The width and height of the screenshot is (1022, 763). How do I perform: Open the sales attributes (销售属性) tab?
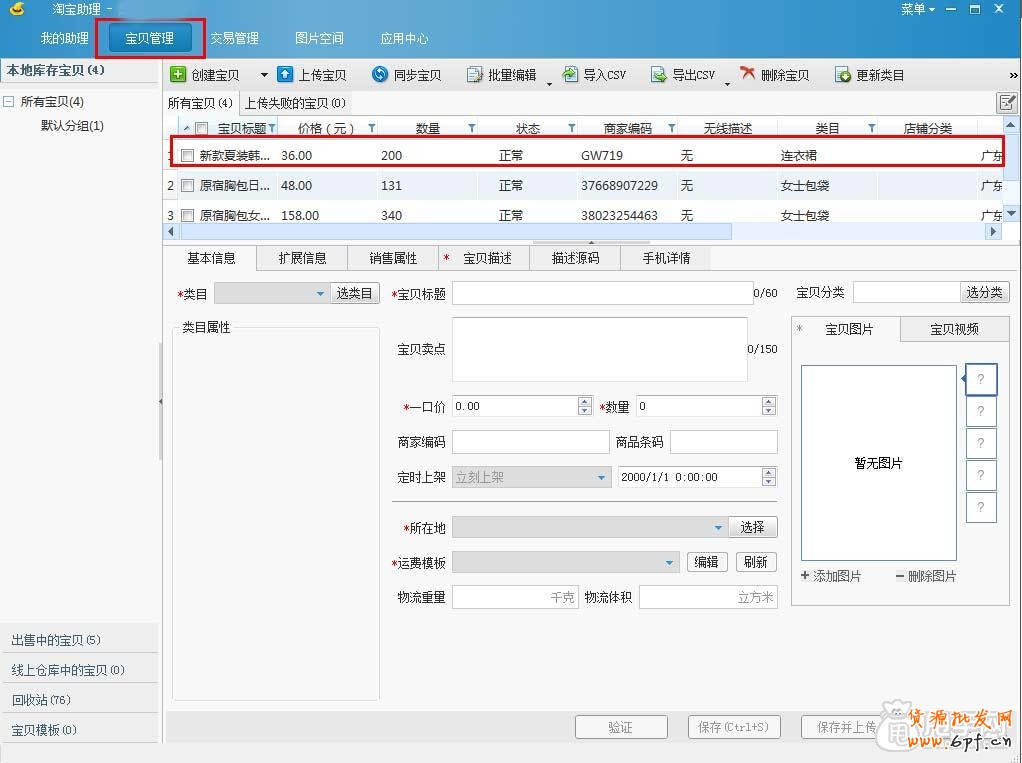coord(393,258)
